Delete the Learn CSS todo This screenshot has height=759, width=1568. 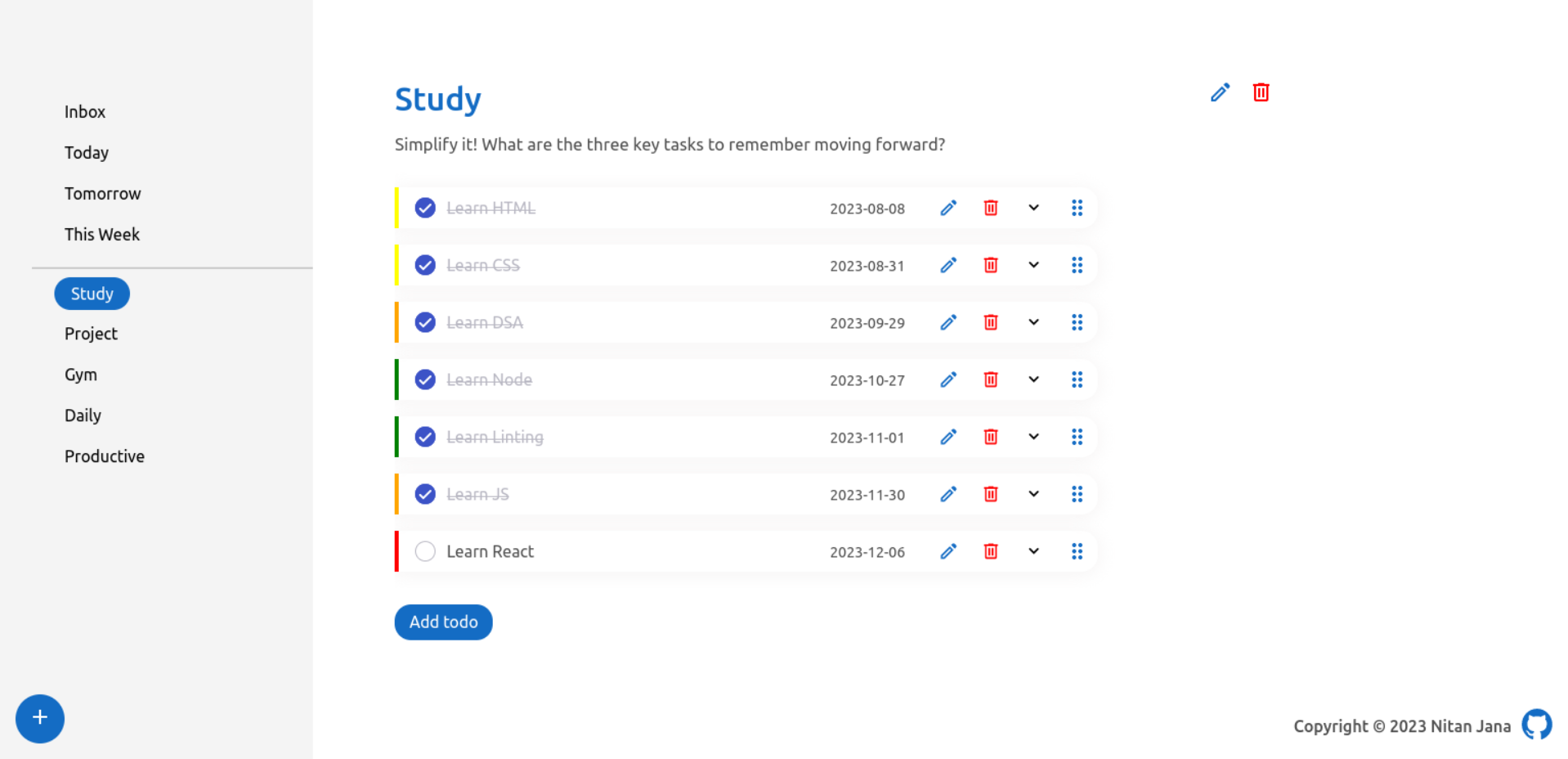pyautogui.click(x=991, y=265)
